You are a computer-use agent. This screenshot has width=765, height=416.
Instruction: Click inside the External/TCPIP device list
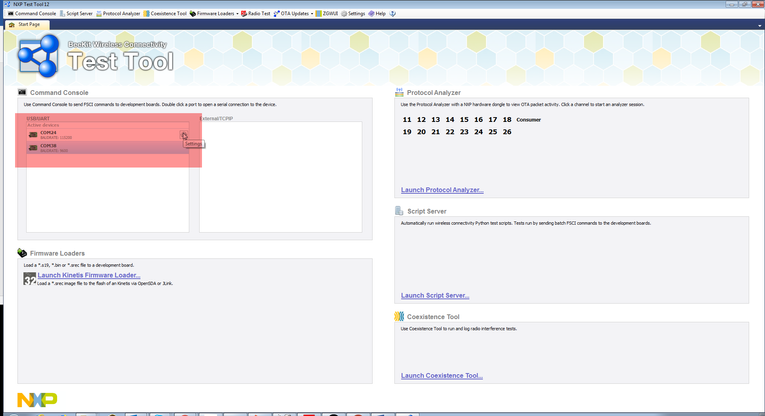coord(281,177)
